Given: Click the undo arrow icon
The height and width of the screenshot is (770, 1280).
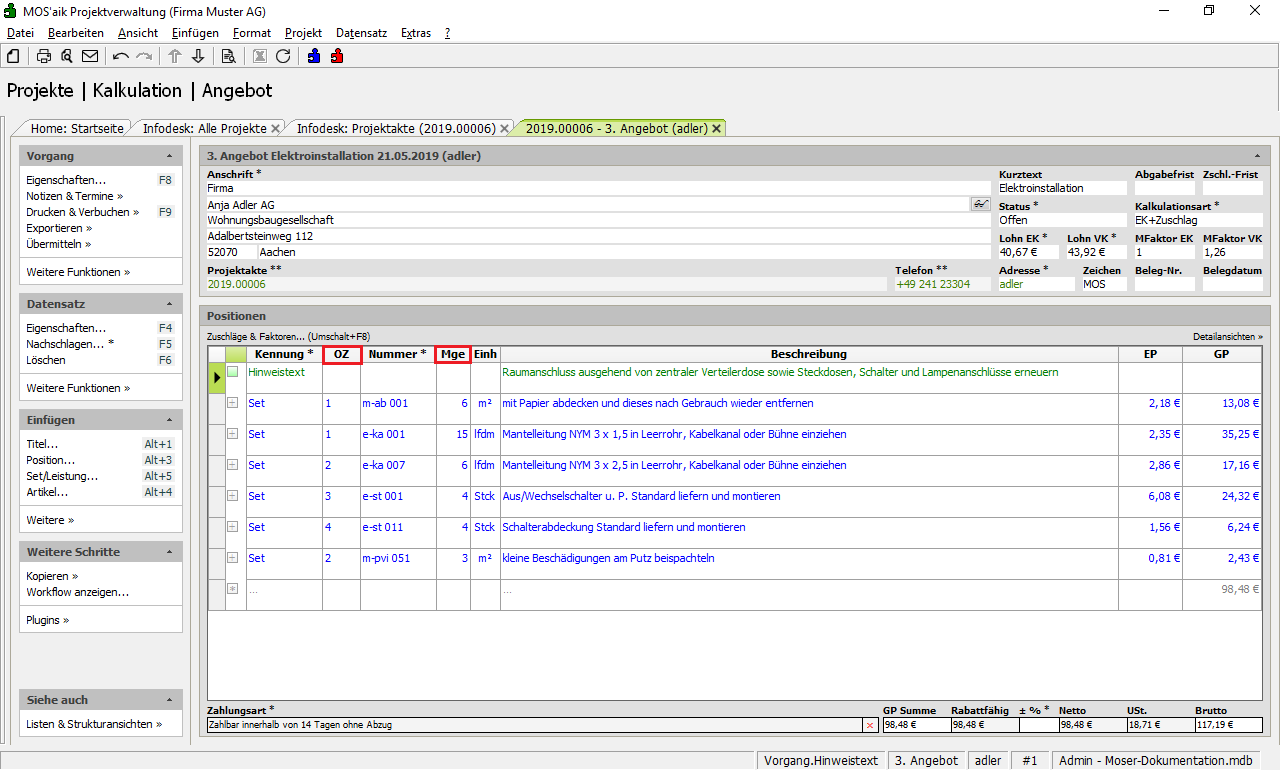Looking at the screenshot, I should coord(121,56).
